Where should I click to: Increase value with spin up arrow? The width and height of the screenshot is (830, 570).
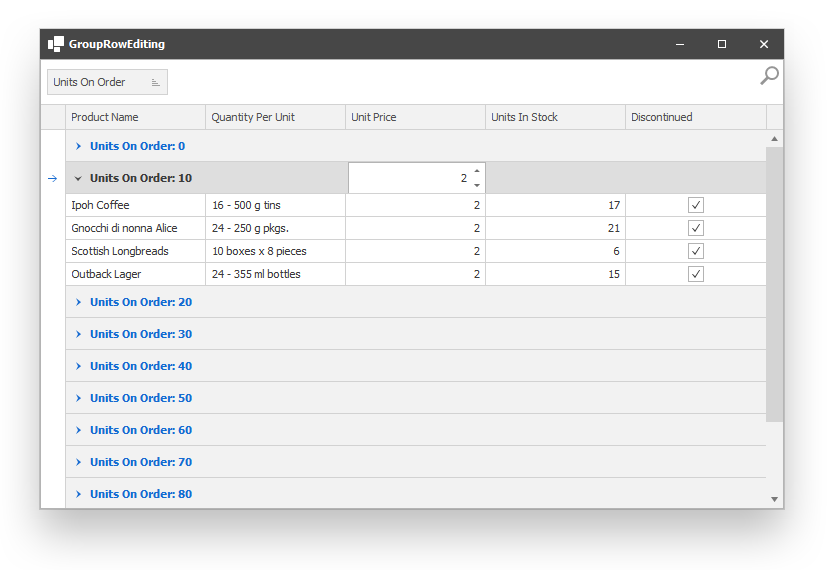477,171
